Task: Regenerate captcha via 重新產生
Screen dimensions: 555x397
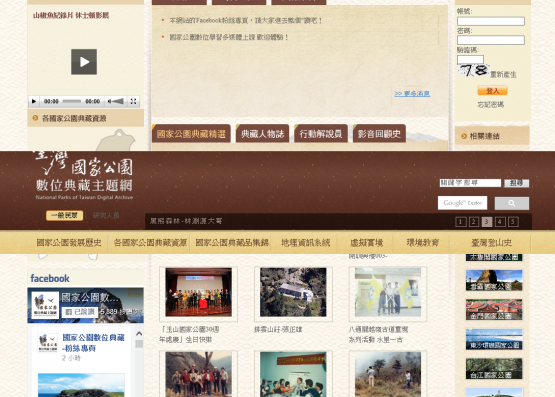Action: tap(503, 74)
